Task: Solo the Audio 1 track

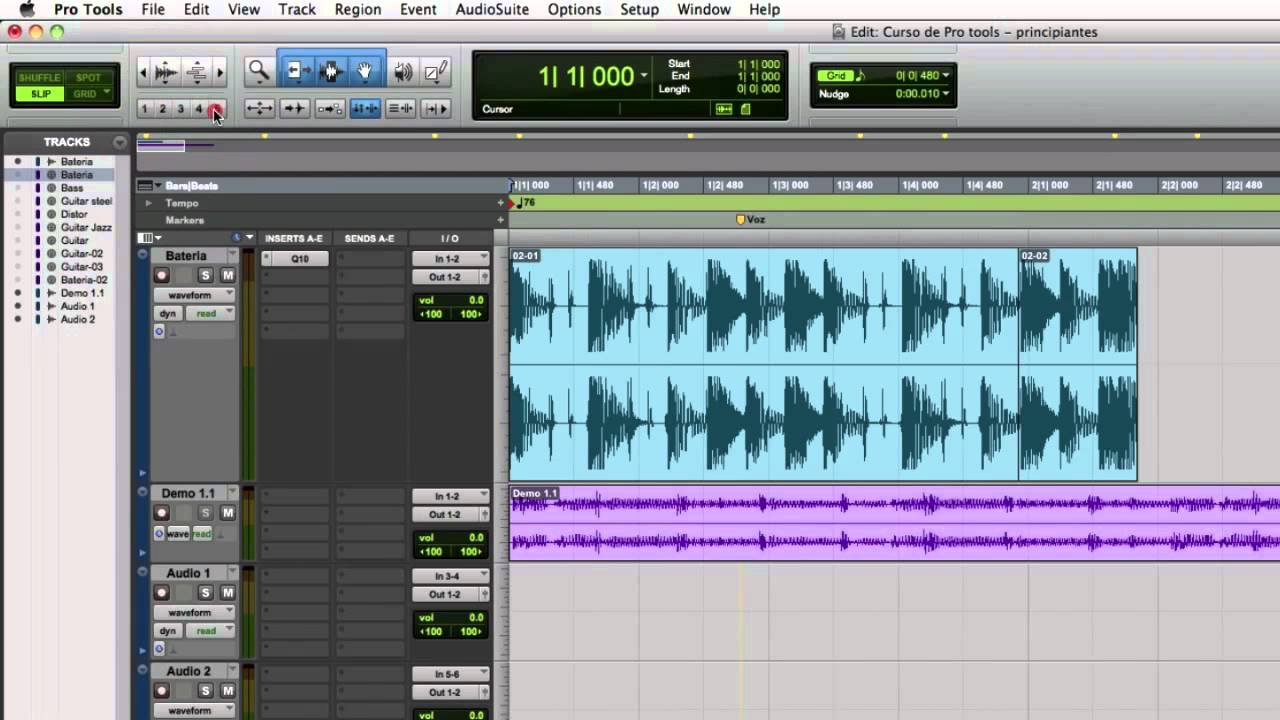Action: [x=206, y=593]
